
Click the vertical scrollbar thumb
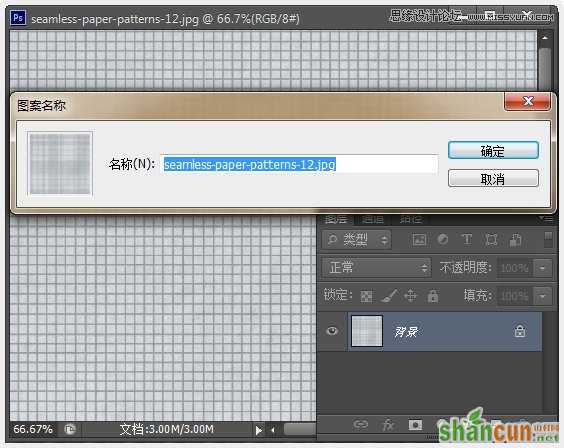tap(545, 68)
